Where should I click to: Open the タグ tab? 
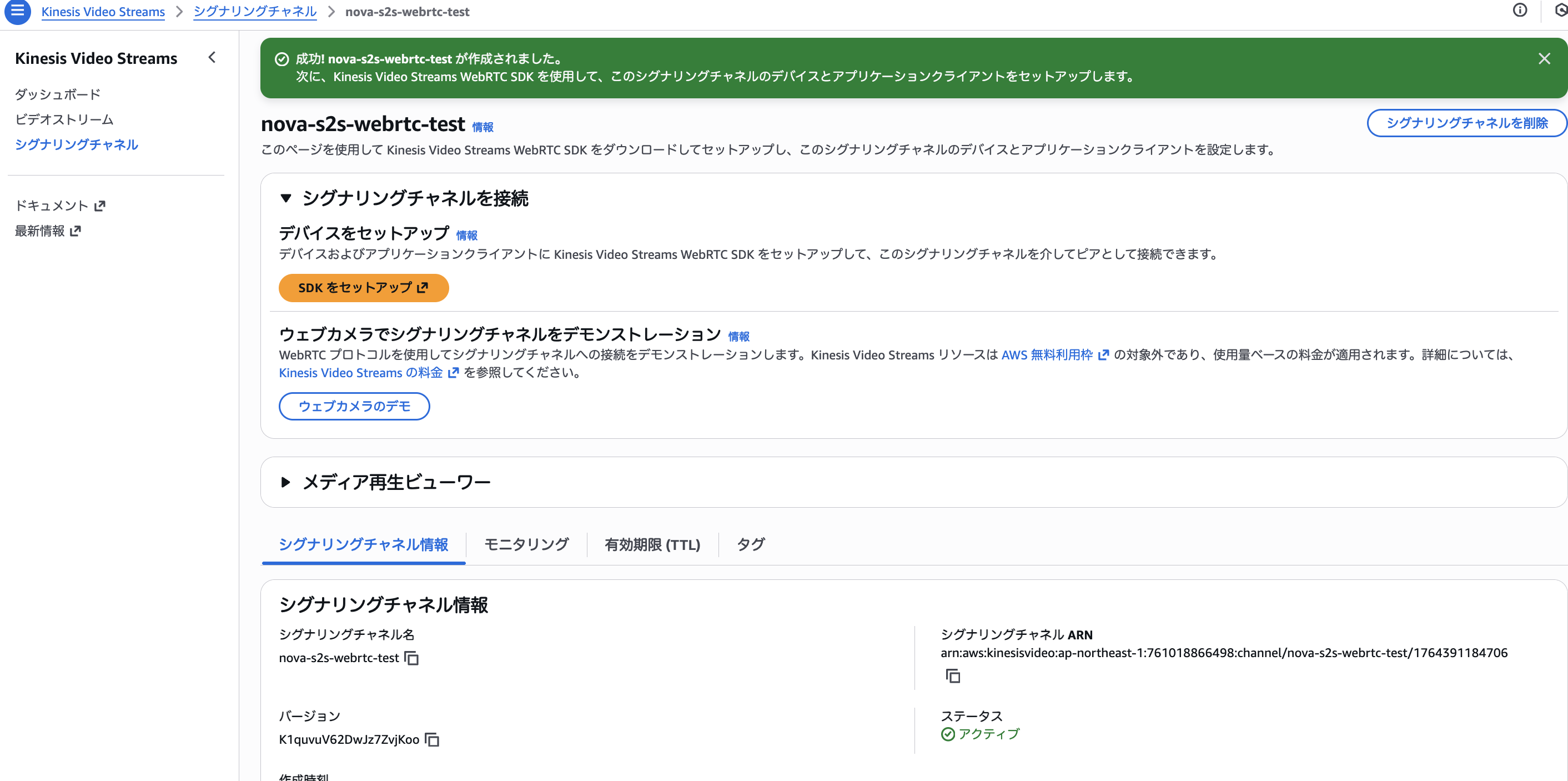pyautogui.click(x=750, y=545)
